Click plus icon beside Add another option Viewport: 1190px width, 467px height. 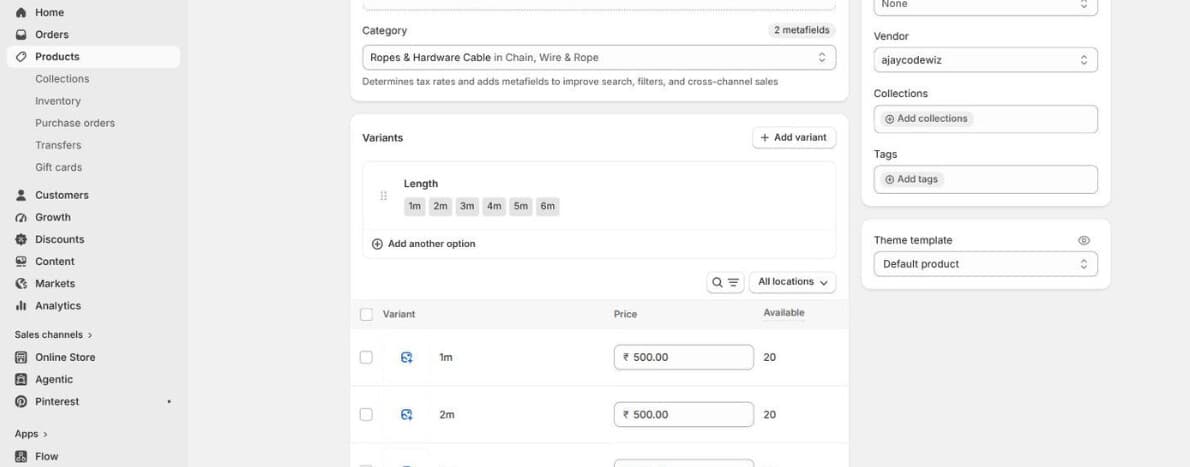coord(377,244)
